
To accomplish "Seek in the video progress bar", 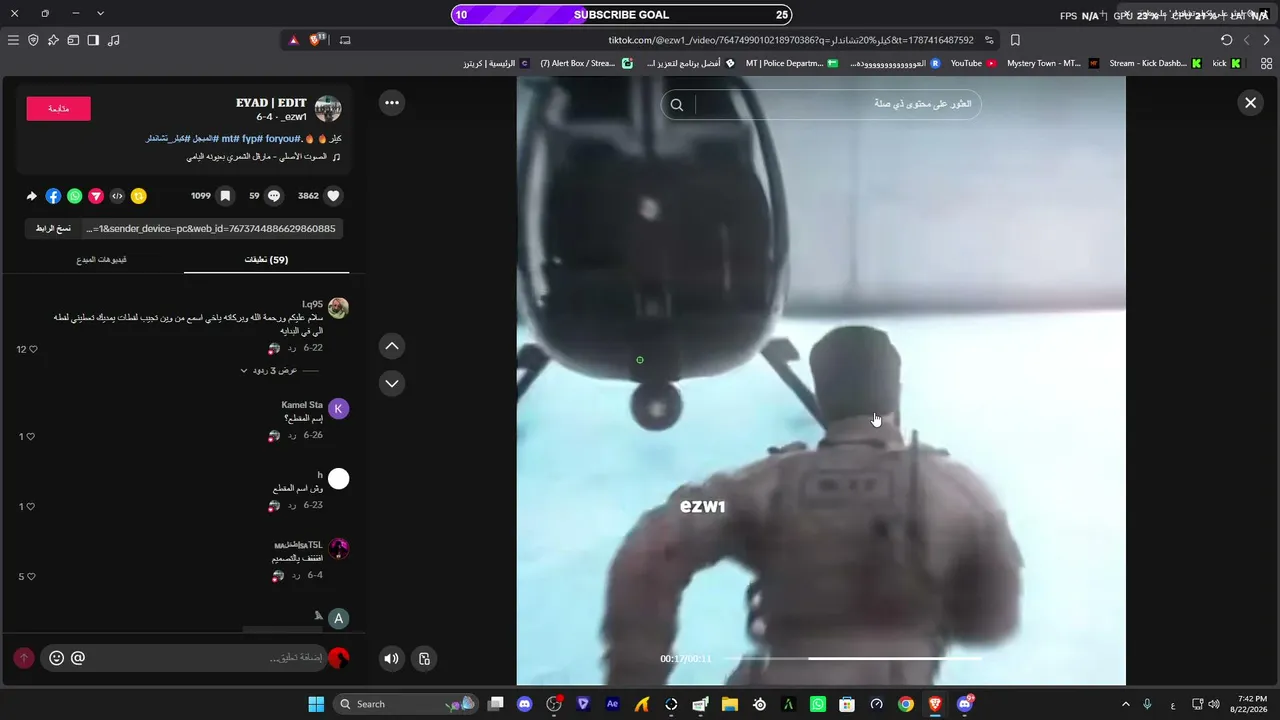I will (x=853, y=658).
